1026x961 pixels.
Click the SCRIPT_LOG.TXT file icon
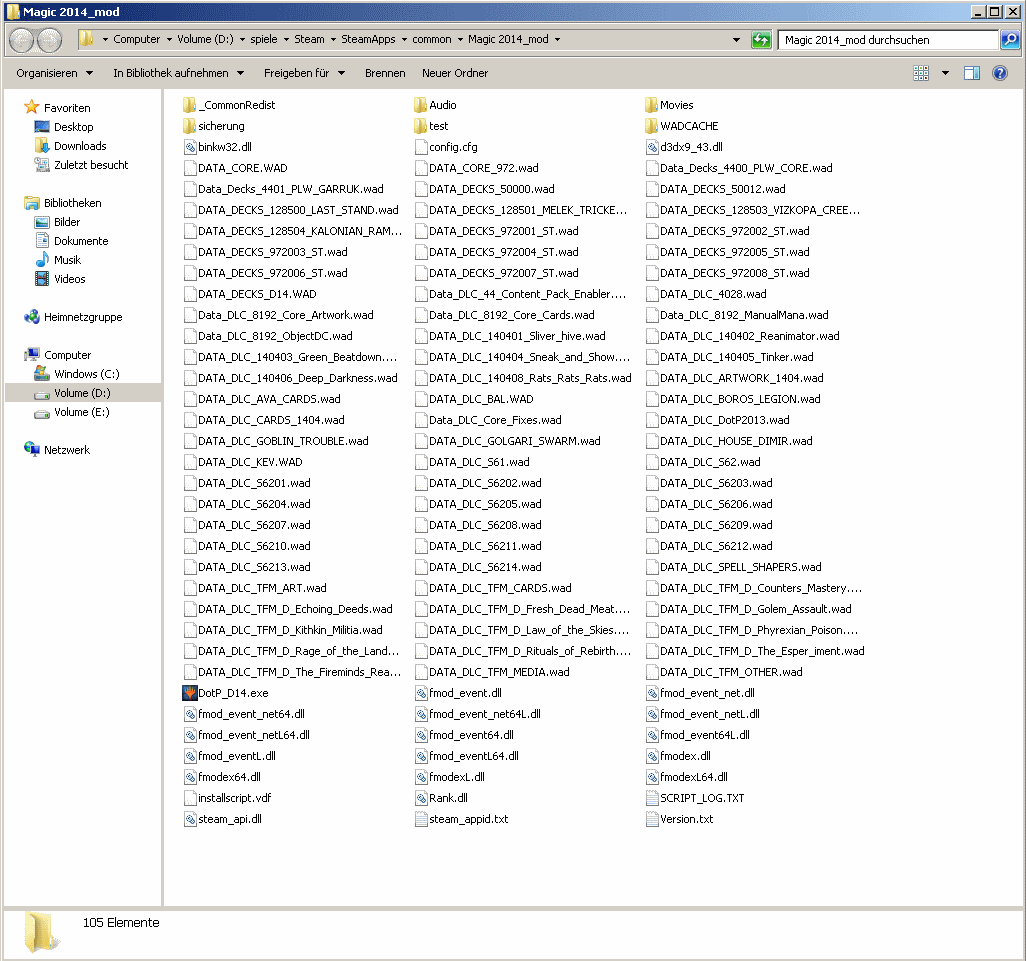(652, 798)
